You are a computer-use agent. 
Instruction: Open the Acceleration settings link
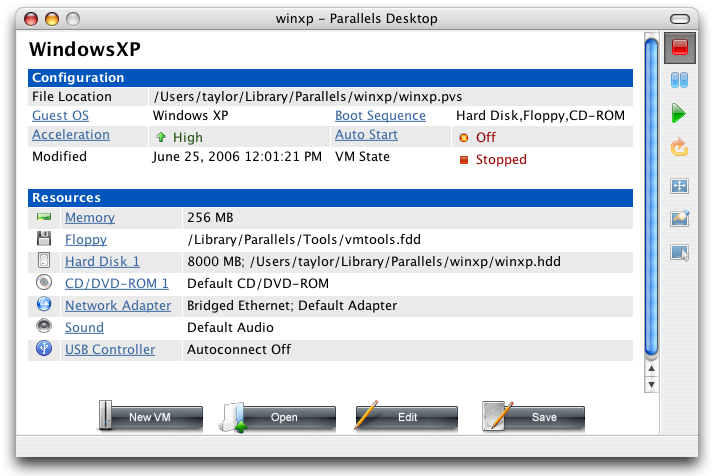pos(71,135)
